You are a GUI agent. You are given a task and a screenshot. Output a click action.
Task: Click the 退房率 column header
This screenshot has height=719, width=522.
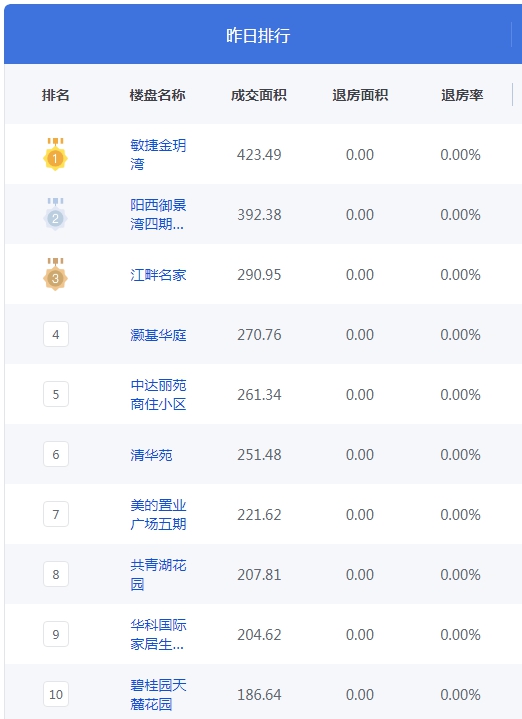(x=462, y=95)
